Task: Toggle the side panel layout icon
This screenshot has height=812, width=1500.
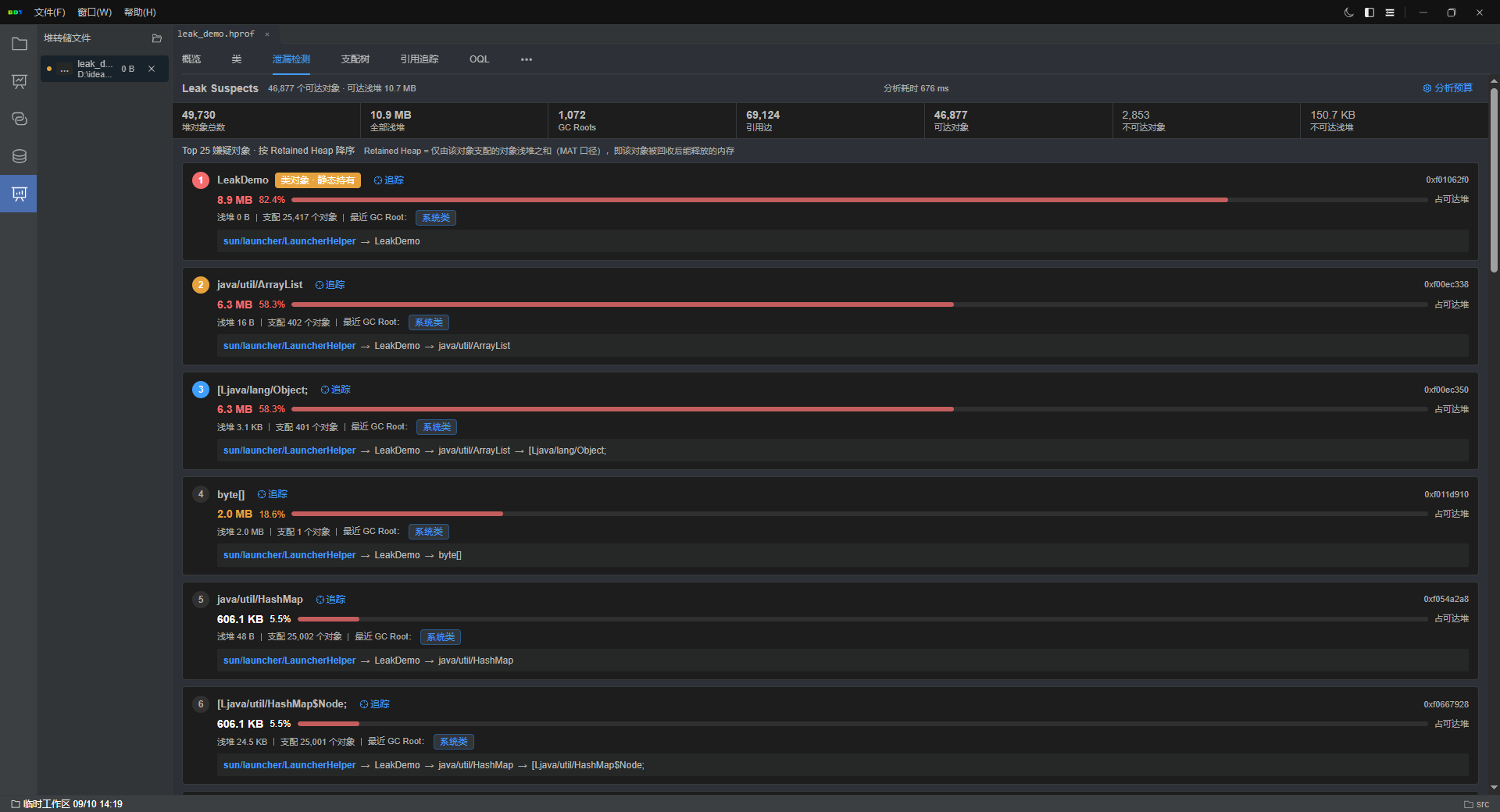Action: click(1370, 12)
